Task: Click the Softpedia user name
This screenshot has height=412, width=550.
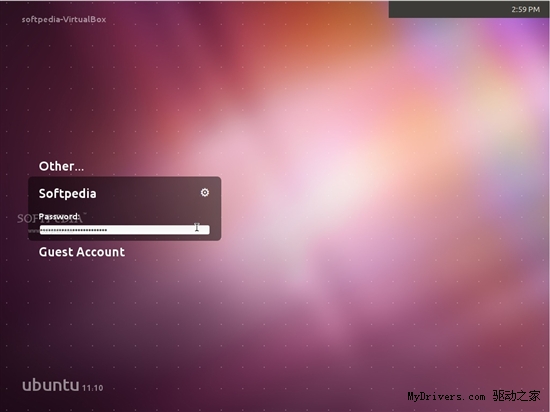Action: [67, 194]
